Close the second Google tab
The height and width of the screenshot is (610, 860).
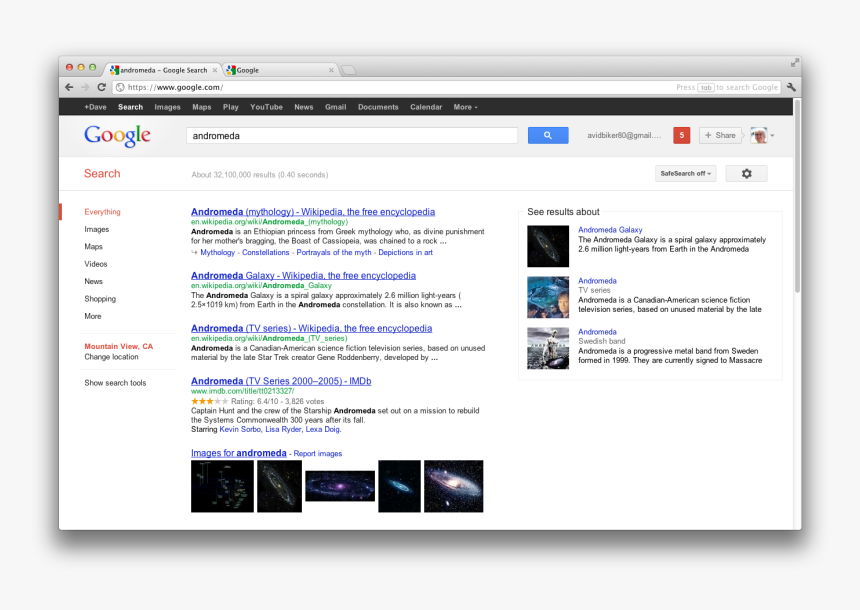point(331,70)
